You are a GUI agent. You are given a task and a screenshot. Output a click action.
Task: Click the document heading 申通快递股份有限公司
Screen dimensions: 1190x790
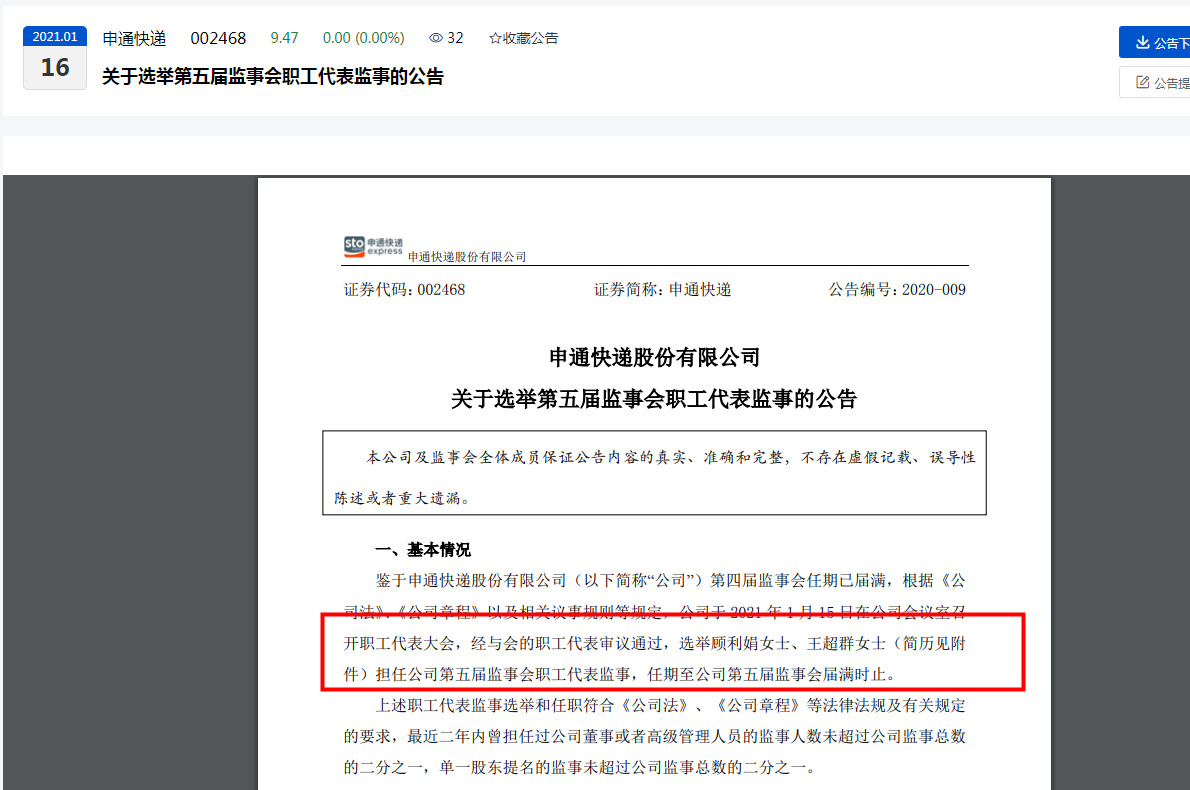tap(654, 357)
